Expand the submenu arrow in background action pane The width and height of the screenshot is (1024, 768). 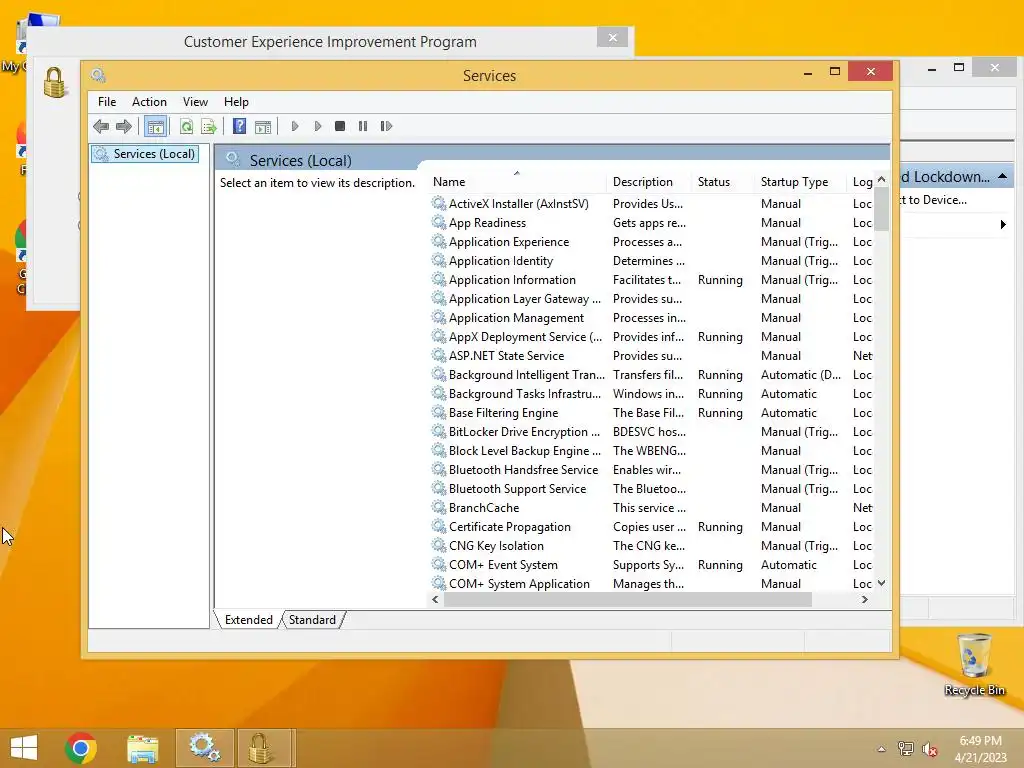1003,225
